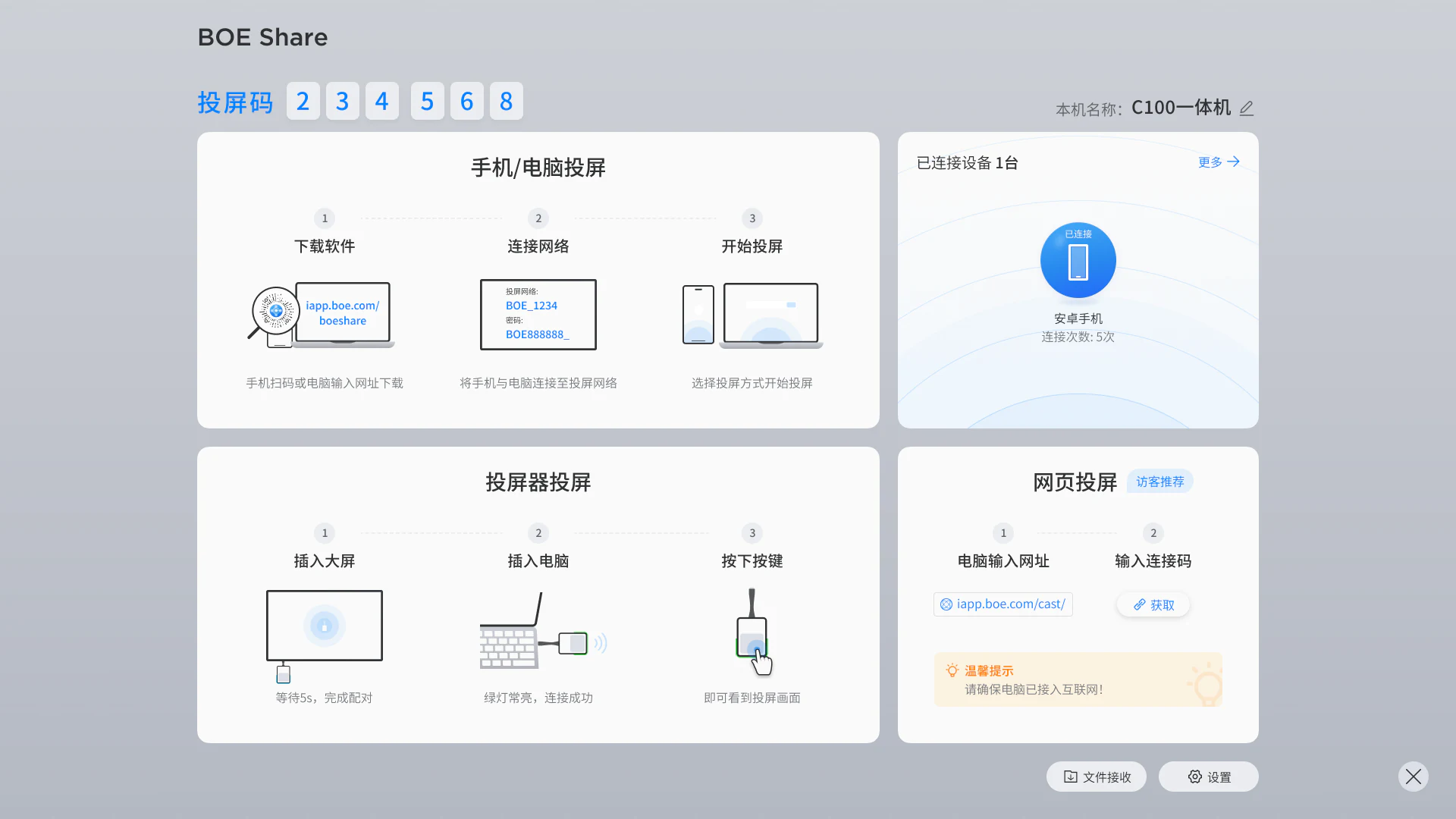Click the 本机名称 label
Image resolution: width=1456 pixels, height=819 pixels.
pyautogui.click(x=1088, y=110)
